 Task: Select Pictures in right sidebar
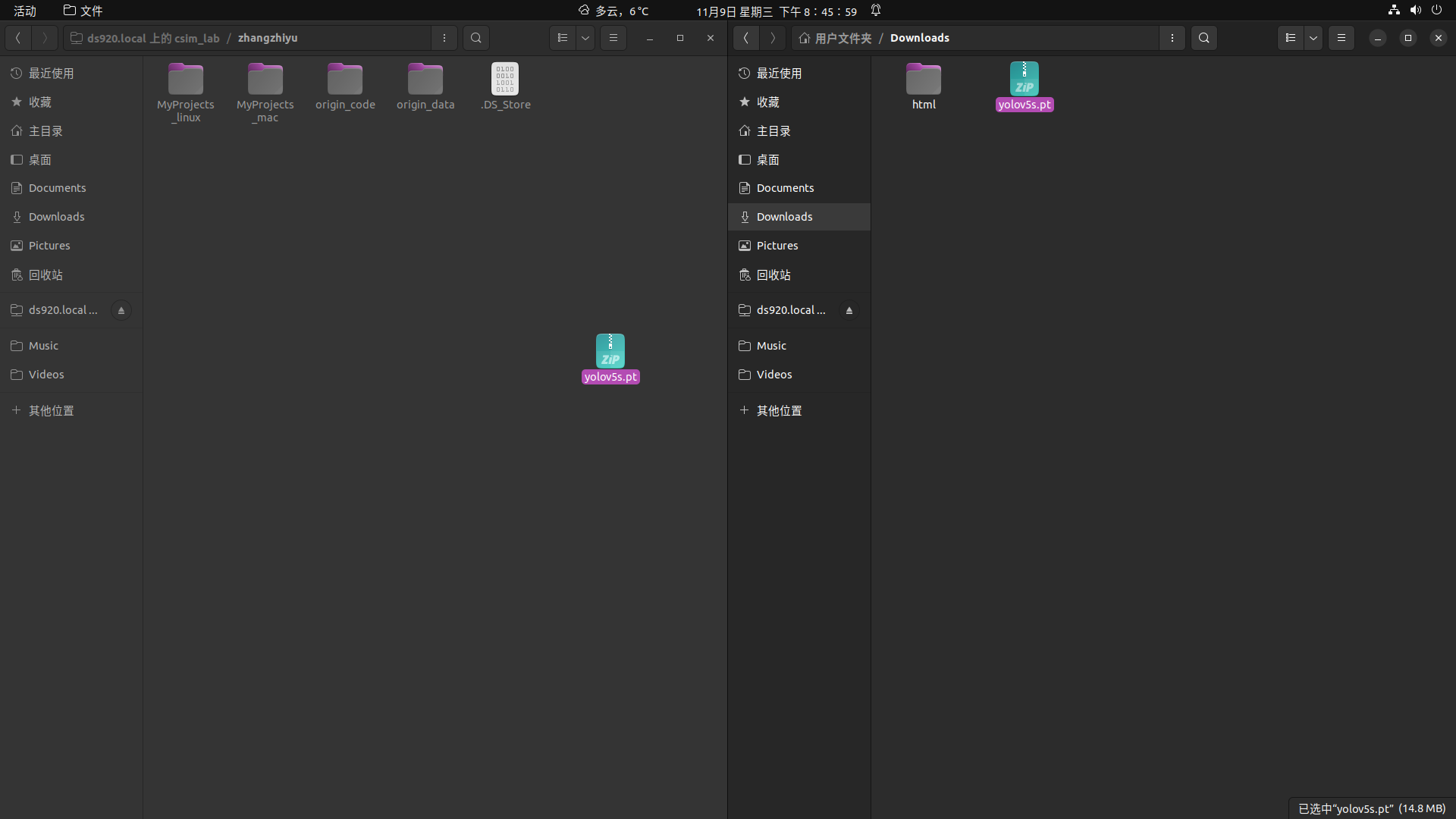point(777,246)
